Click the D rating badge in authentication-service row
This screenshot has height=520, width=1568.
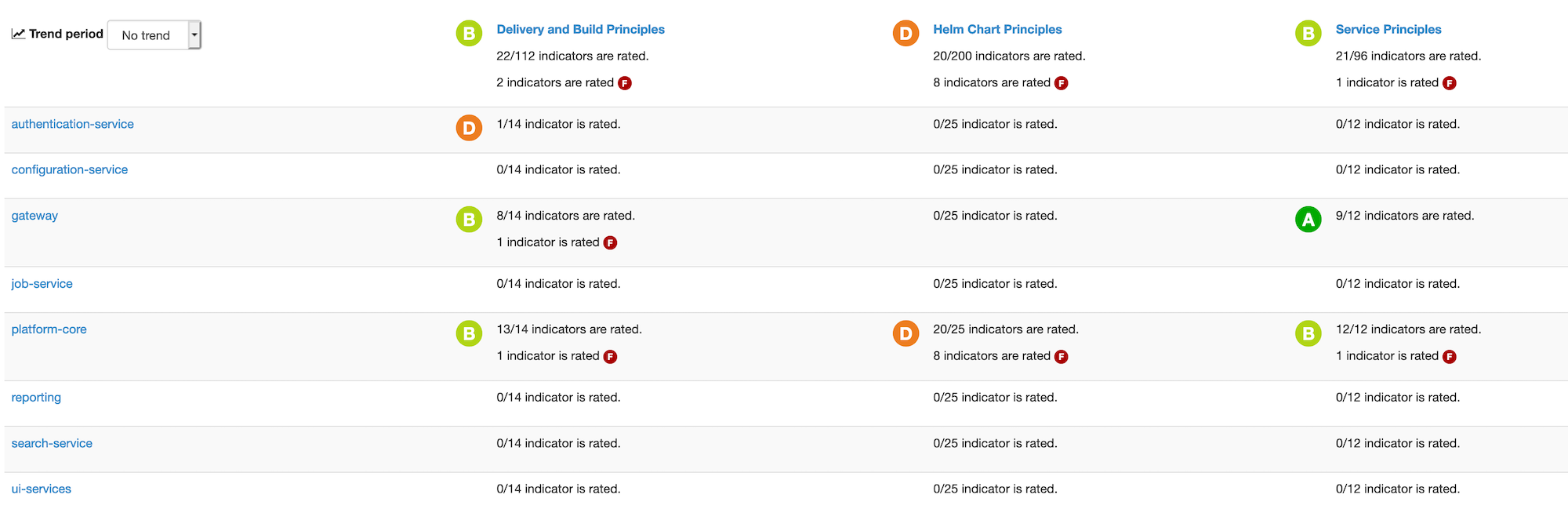point(469,128)
